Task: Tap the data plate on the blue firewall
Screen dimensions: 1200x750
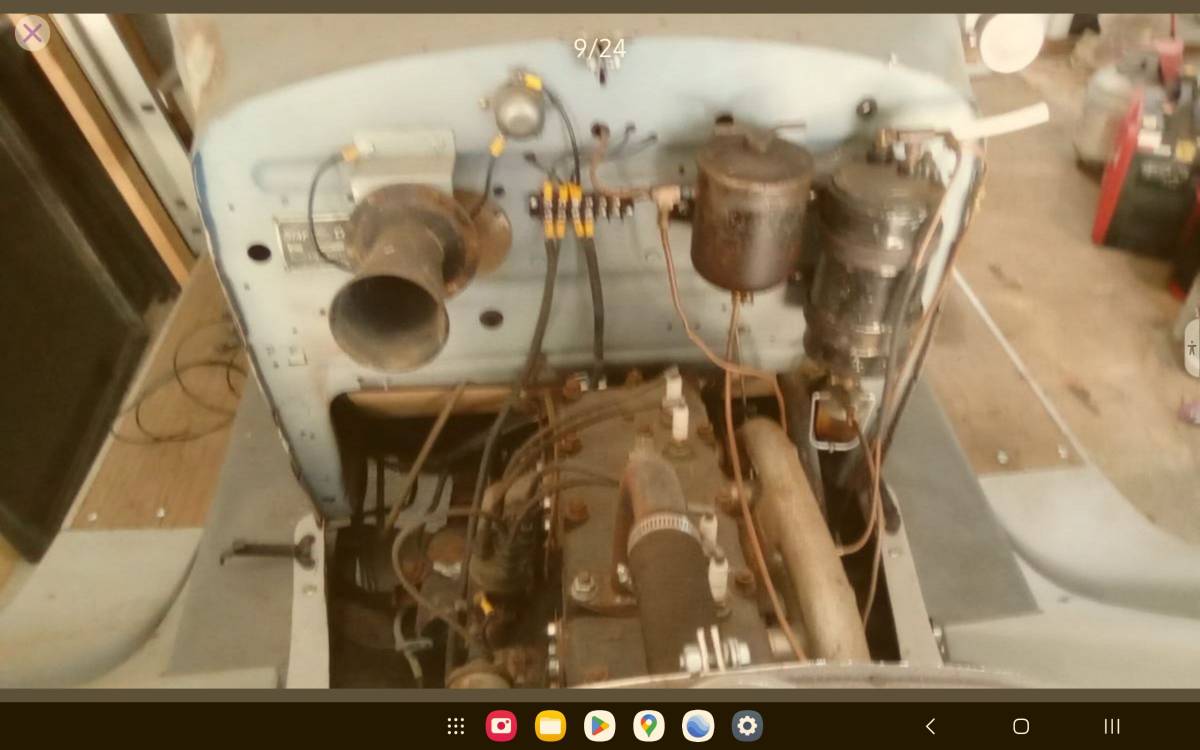Action: (310, 243)
